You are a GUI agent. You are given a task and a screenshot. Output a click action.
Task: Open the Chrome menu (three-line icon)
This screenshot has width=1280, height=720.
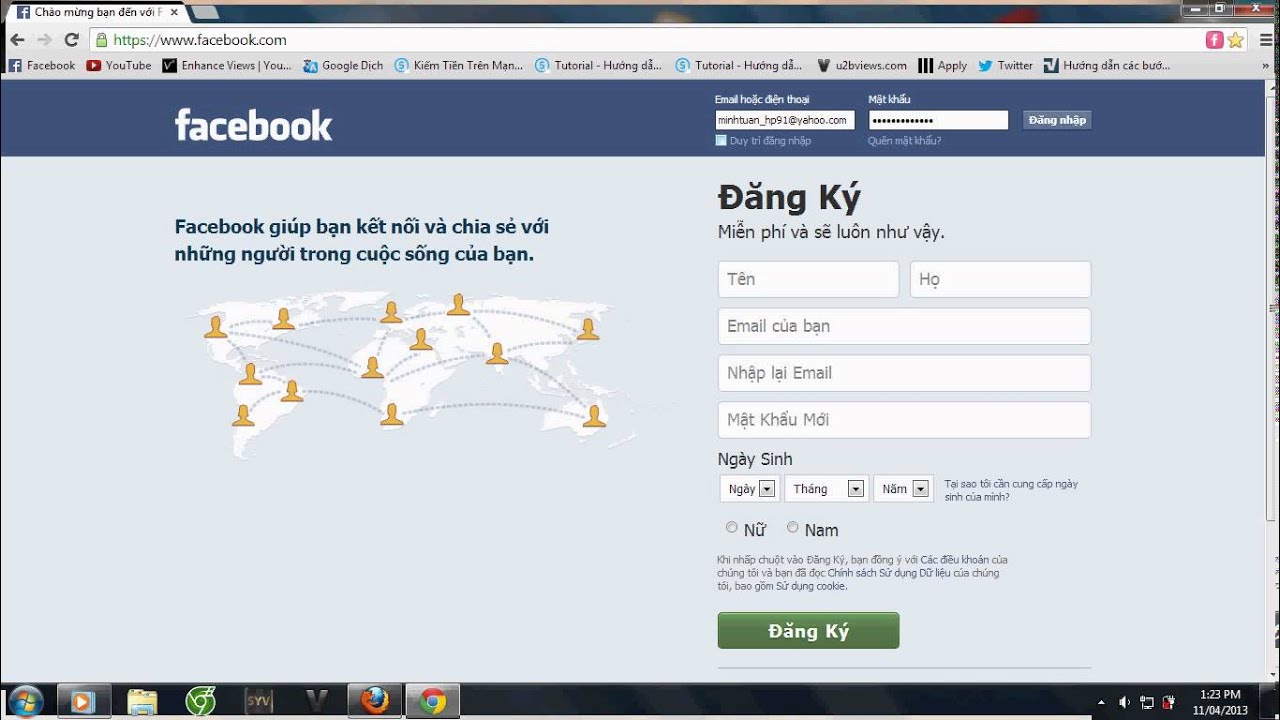pos(1267,40)
